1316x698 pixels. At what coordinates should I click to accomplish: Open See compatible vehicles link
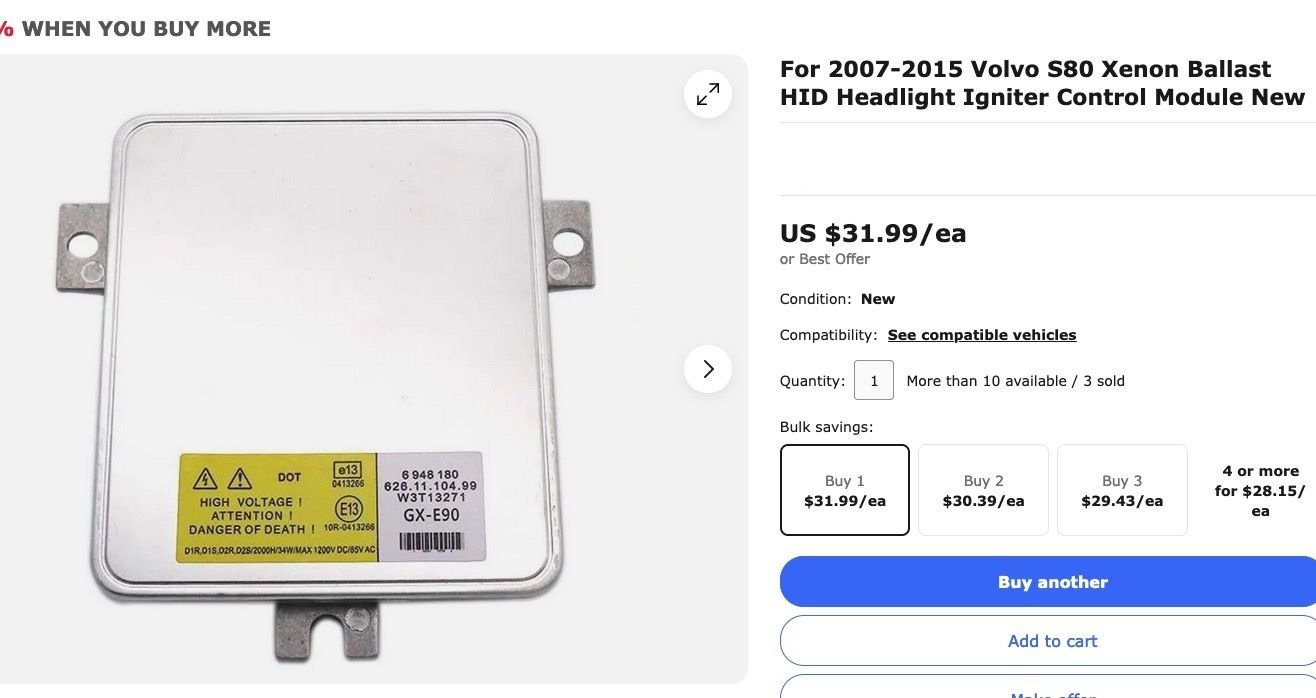click(982, 335)
